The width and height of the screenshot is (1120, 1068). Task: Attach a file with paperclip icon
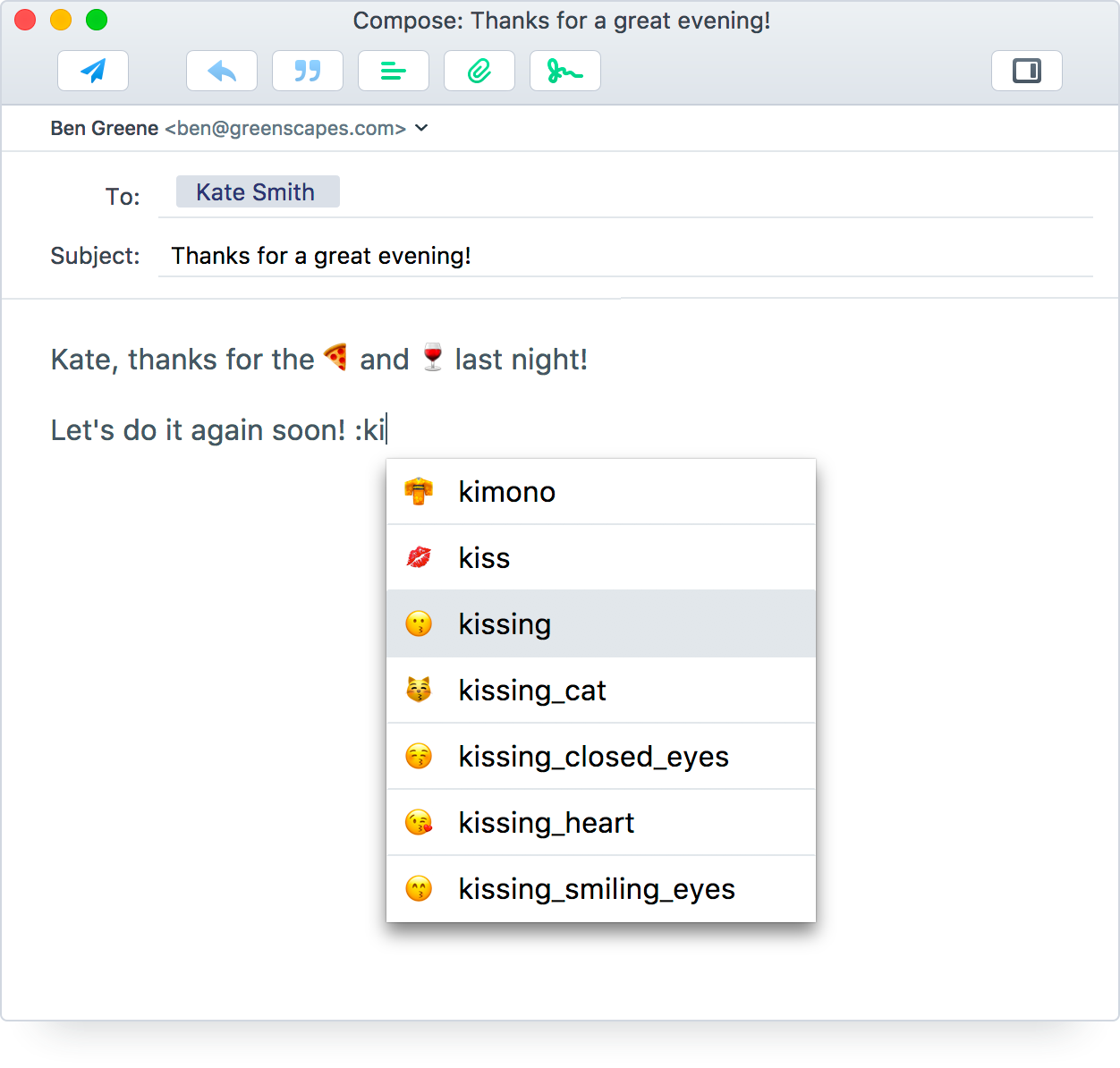[479, 71]
